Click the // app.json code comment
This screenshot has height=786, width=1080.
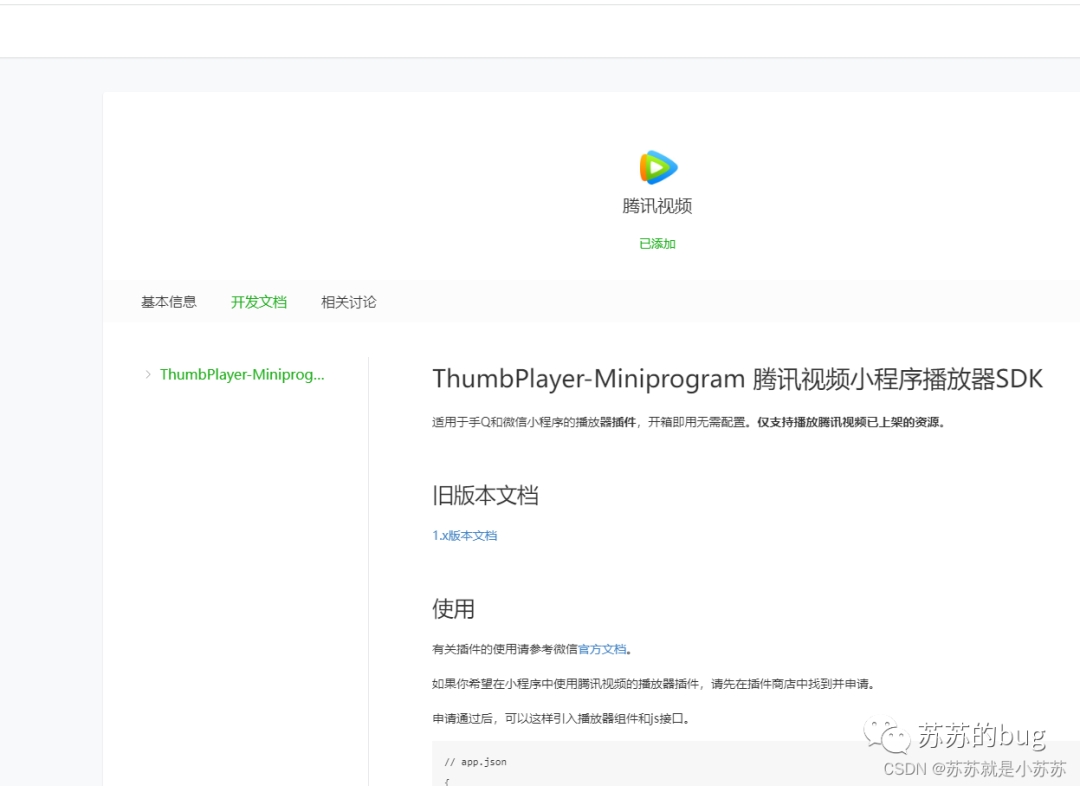click(x=475, y=762)
